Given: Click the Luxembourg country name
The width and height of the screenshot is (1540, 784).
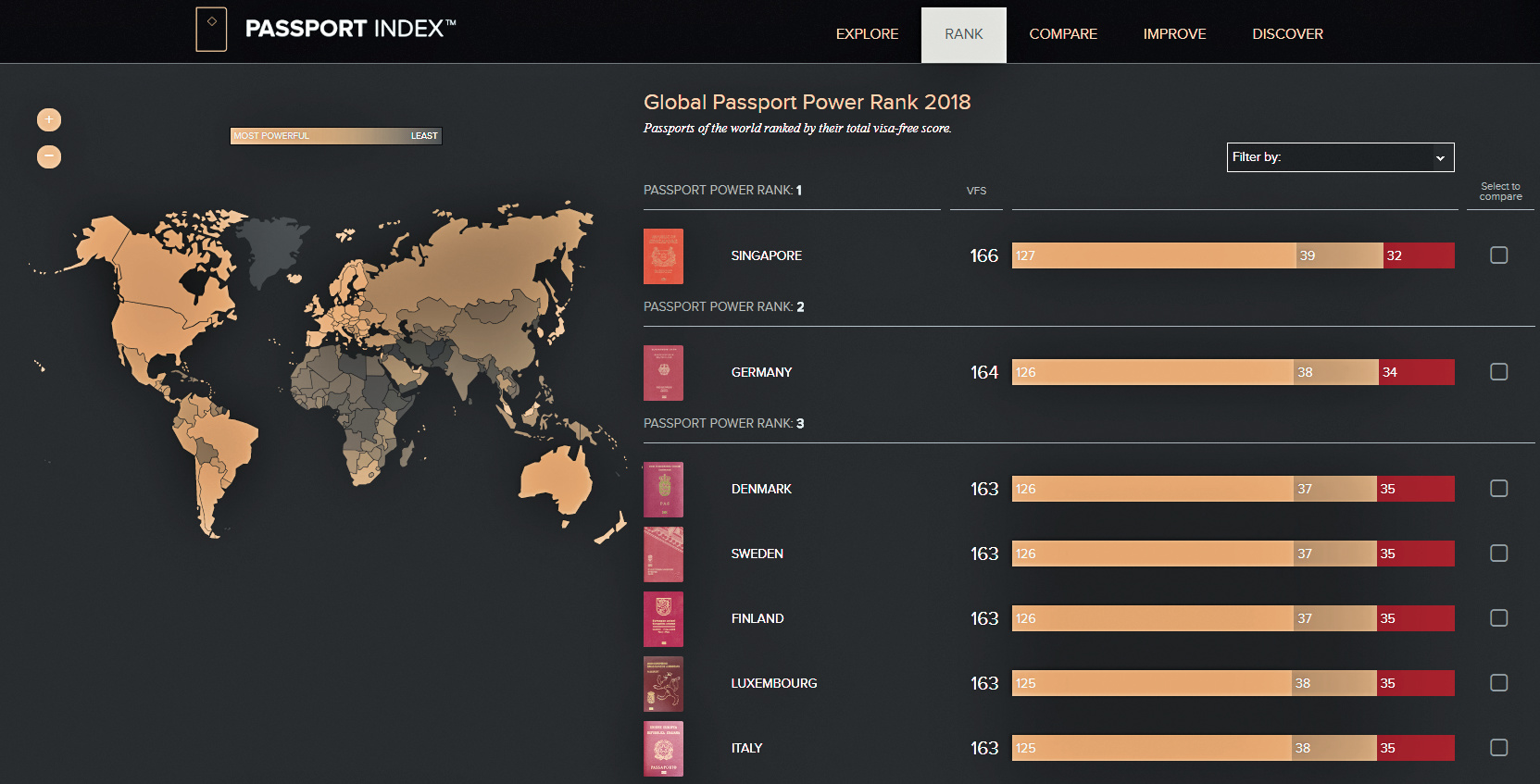Looking at the screenshot, I should (x=773, y=683).
